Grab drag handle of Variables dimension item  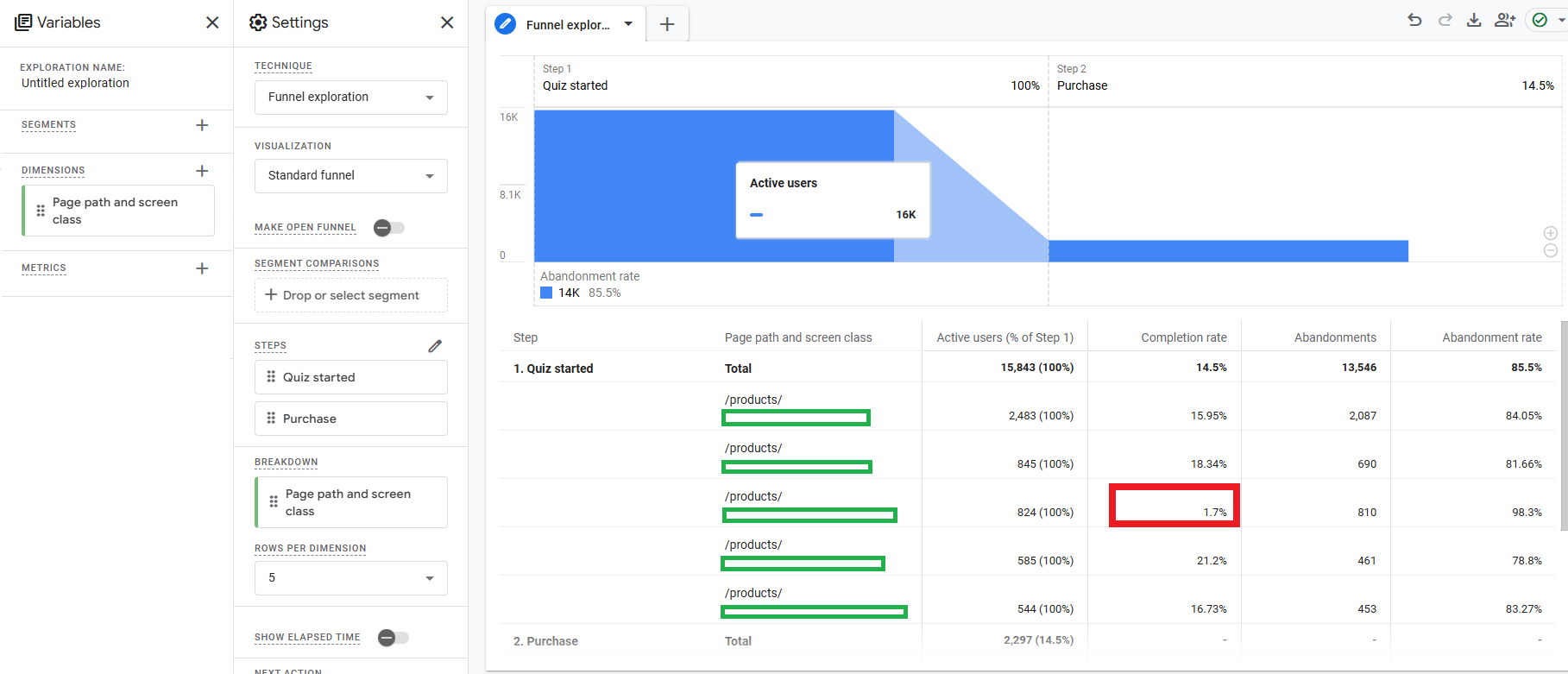[41, 211]
